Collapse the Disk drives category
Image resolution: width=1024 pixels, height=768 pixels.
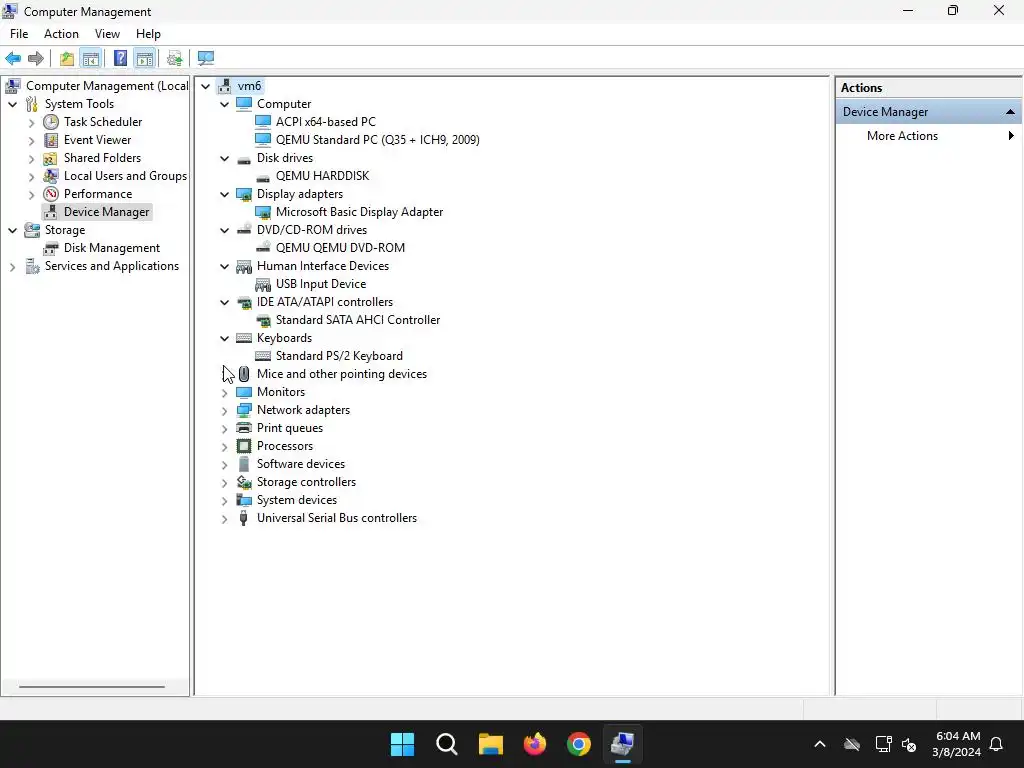tap(225, 159)
